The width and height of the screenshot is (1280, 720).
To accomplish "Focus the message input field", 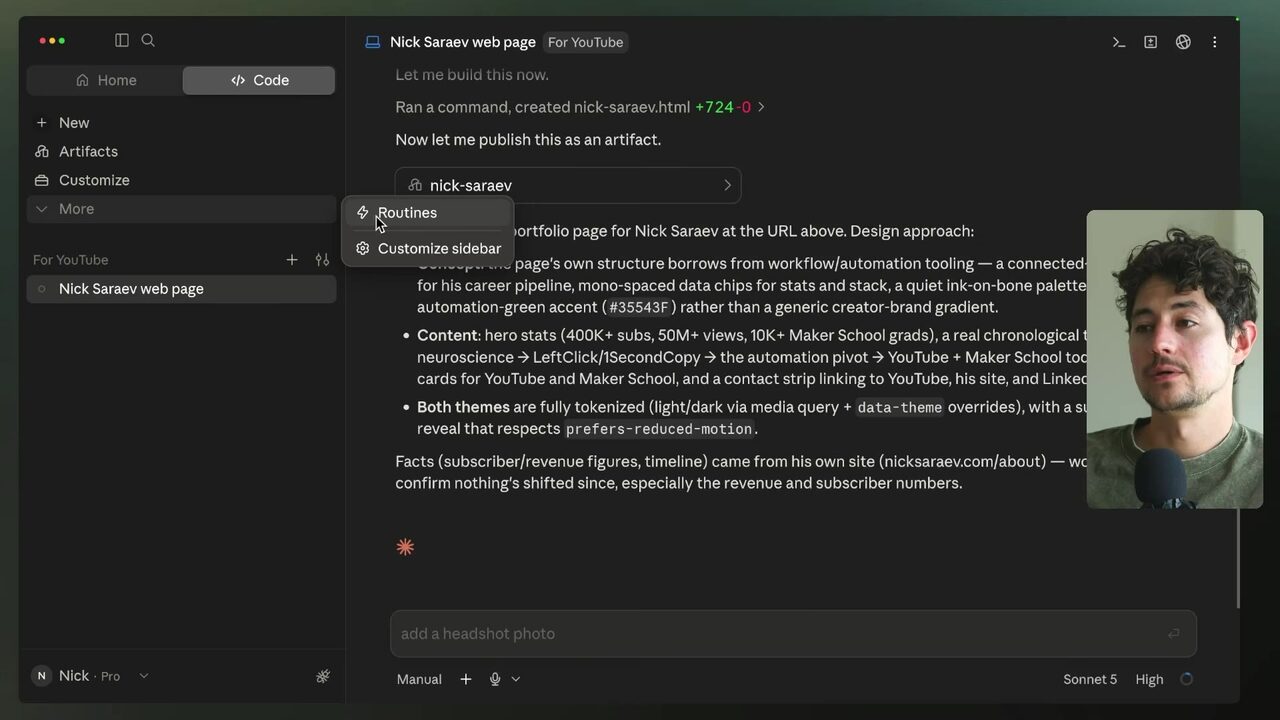I will [x=793, y=633].
